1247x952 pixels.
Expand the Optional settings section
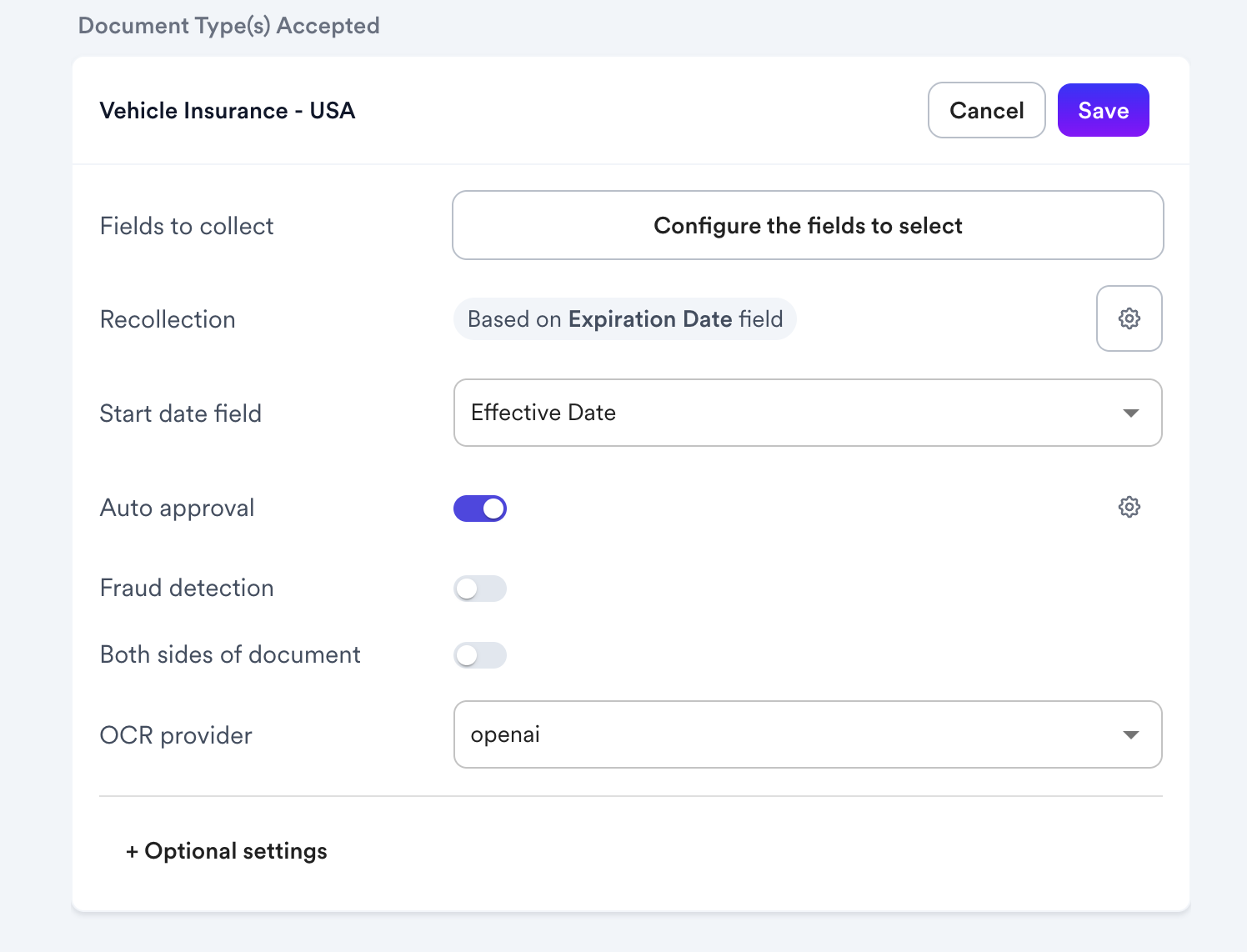point(227,851)
